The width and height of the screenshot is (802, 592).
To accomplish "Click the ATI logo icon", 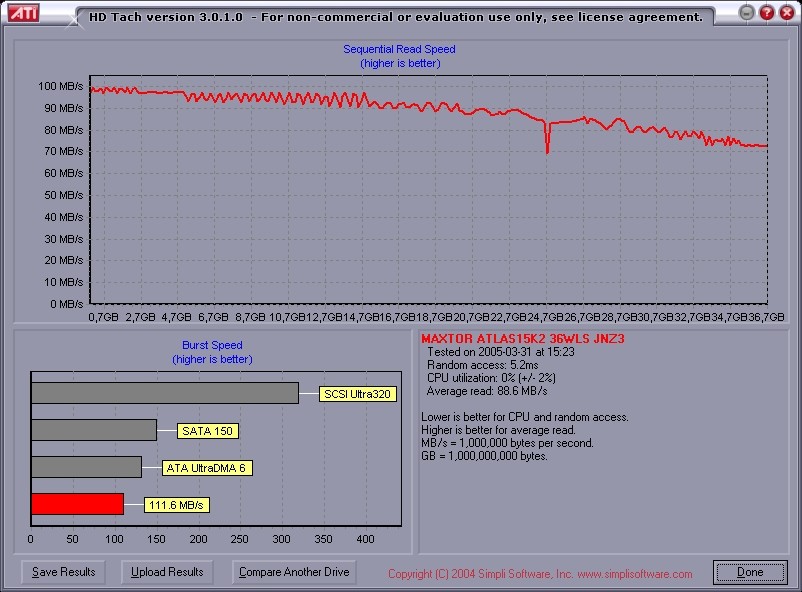I will click(24, 13).
